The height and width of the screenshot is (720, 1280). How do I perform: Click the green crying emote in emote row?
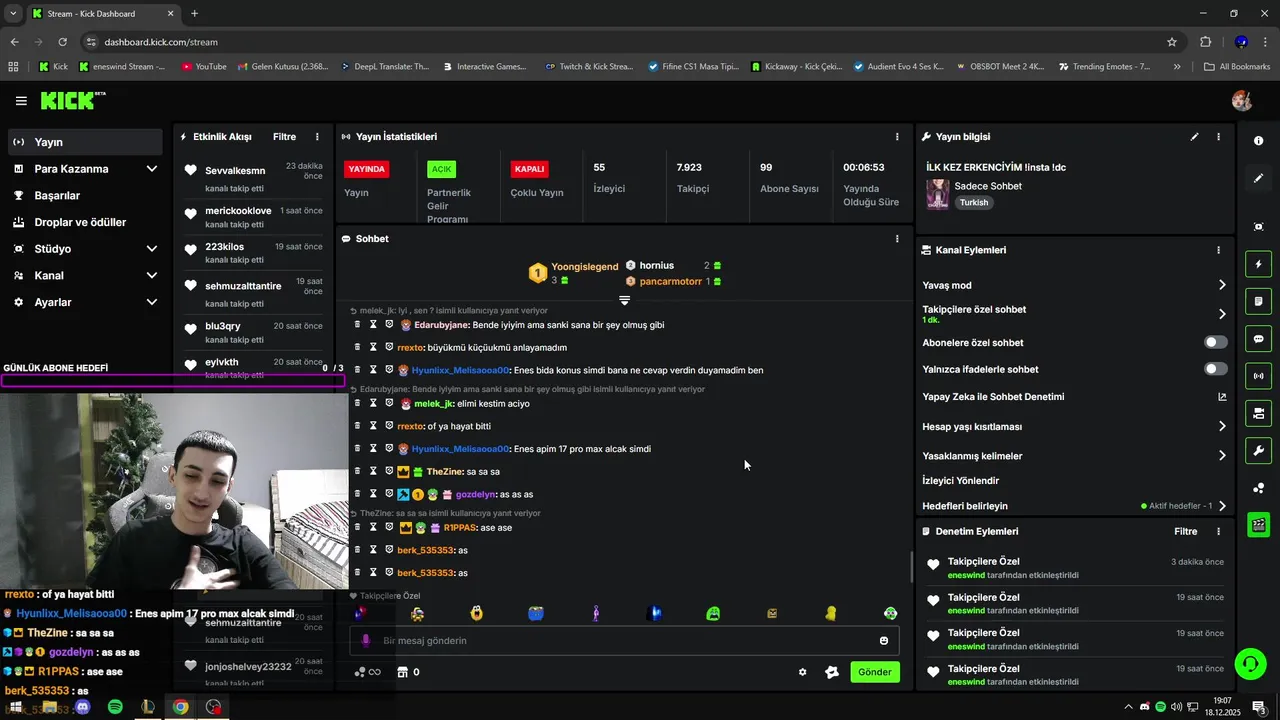(x=713, y=613)
